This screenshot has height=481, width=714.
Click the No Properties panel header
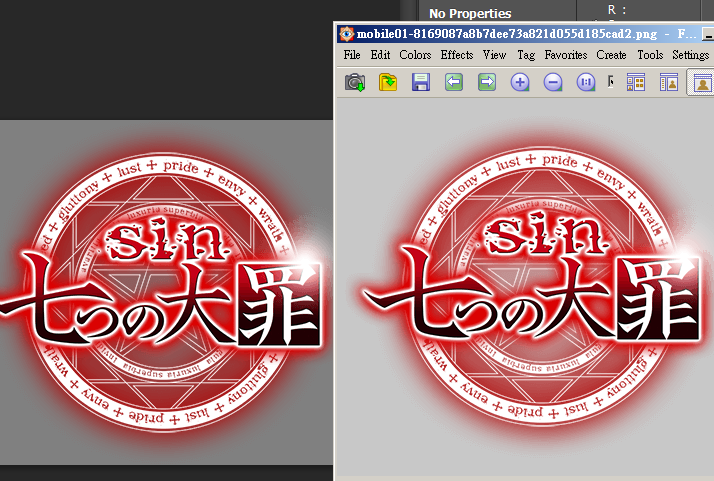(470, 14)
